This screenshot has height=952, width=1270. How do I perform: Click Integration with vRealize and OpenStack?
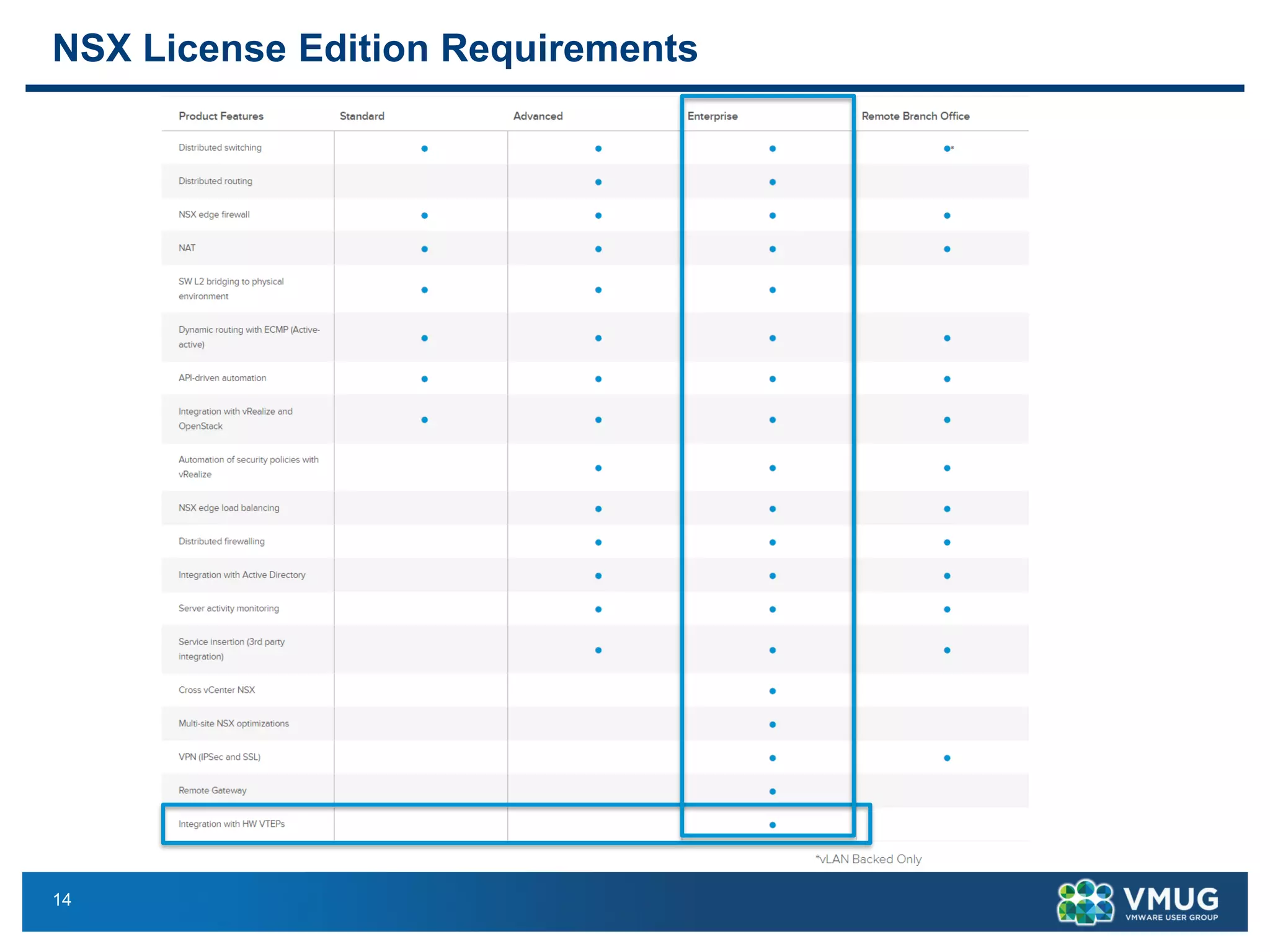(x=236, y=419)
